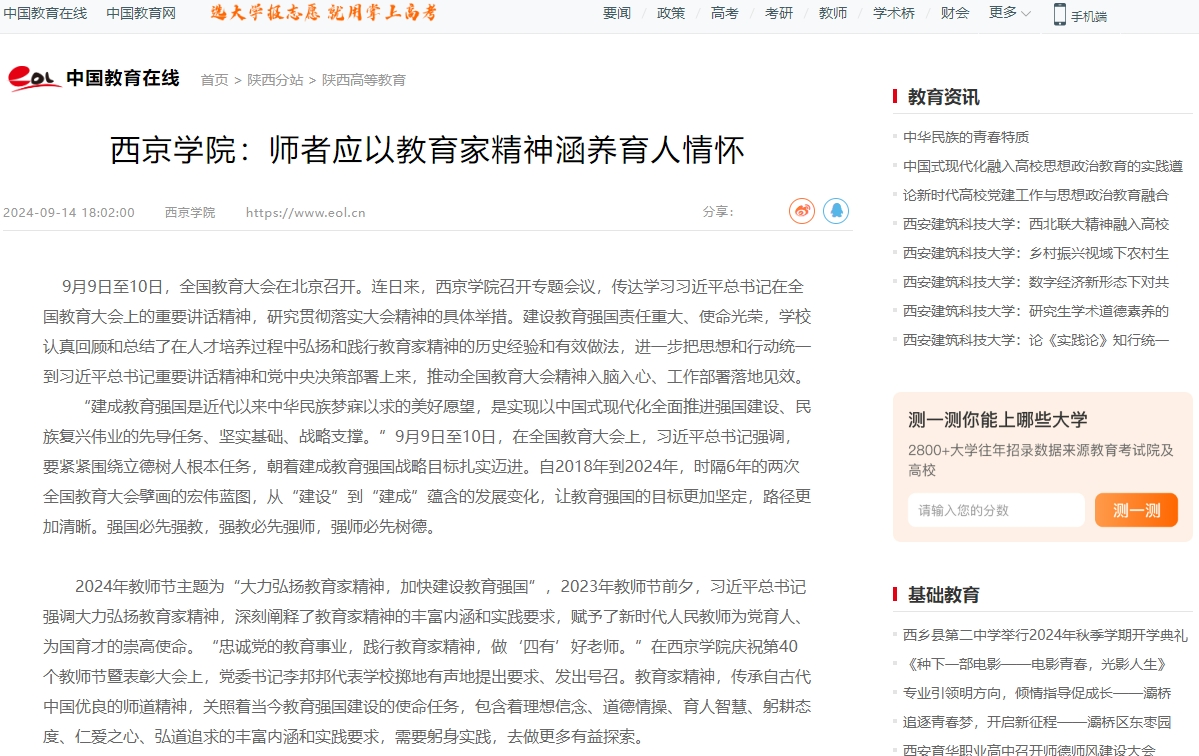Select the 考研 navigation item
Viewport: 1199px width, 756px height.
click(779, 13)
